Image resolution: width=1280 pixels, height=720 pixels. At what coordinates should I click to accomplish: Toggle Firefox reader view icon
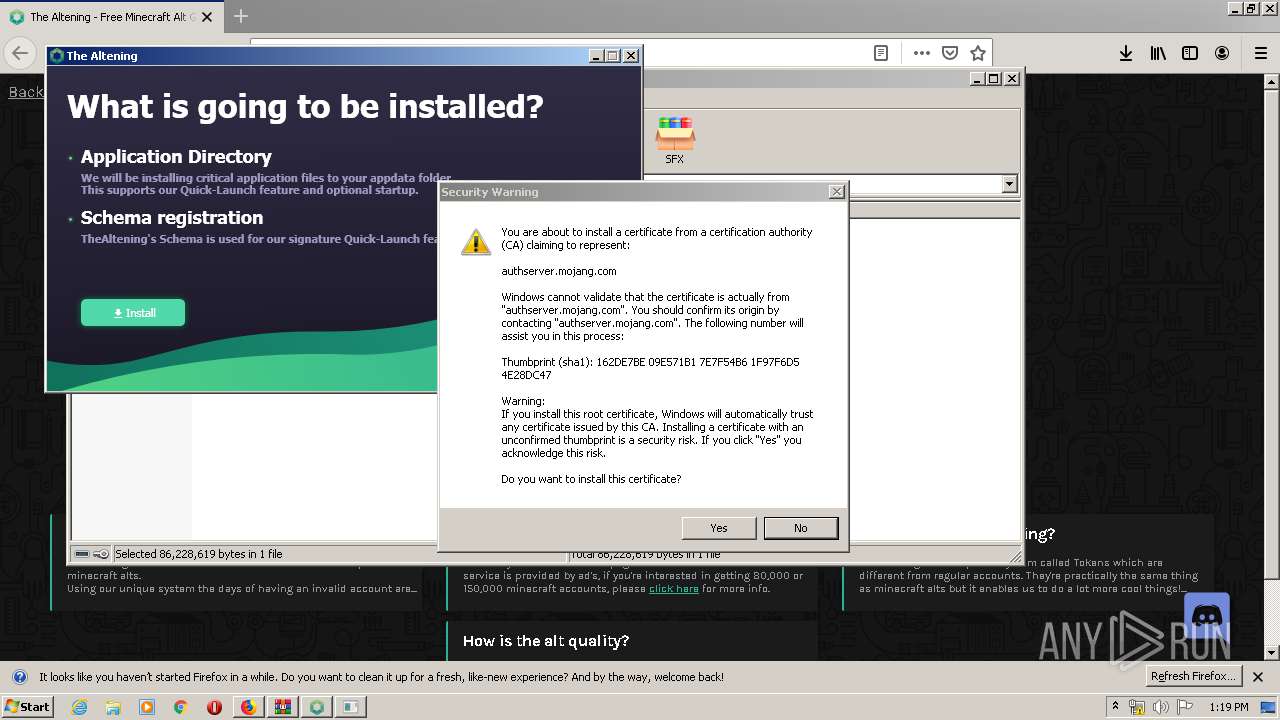[x=881, y=53]
